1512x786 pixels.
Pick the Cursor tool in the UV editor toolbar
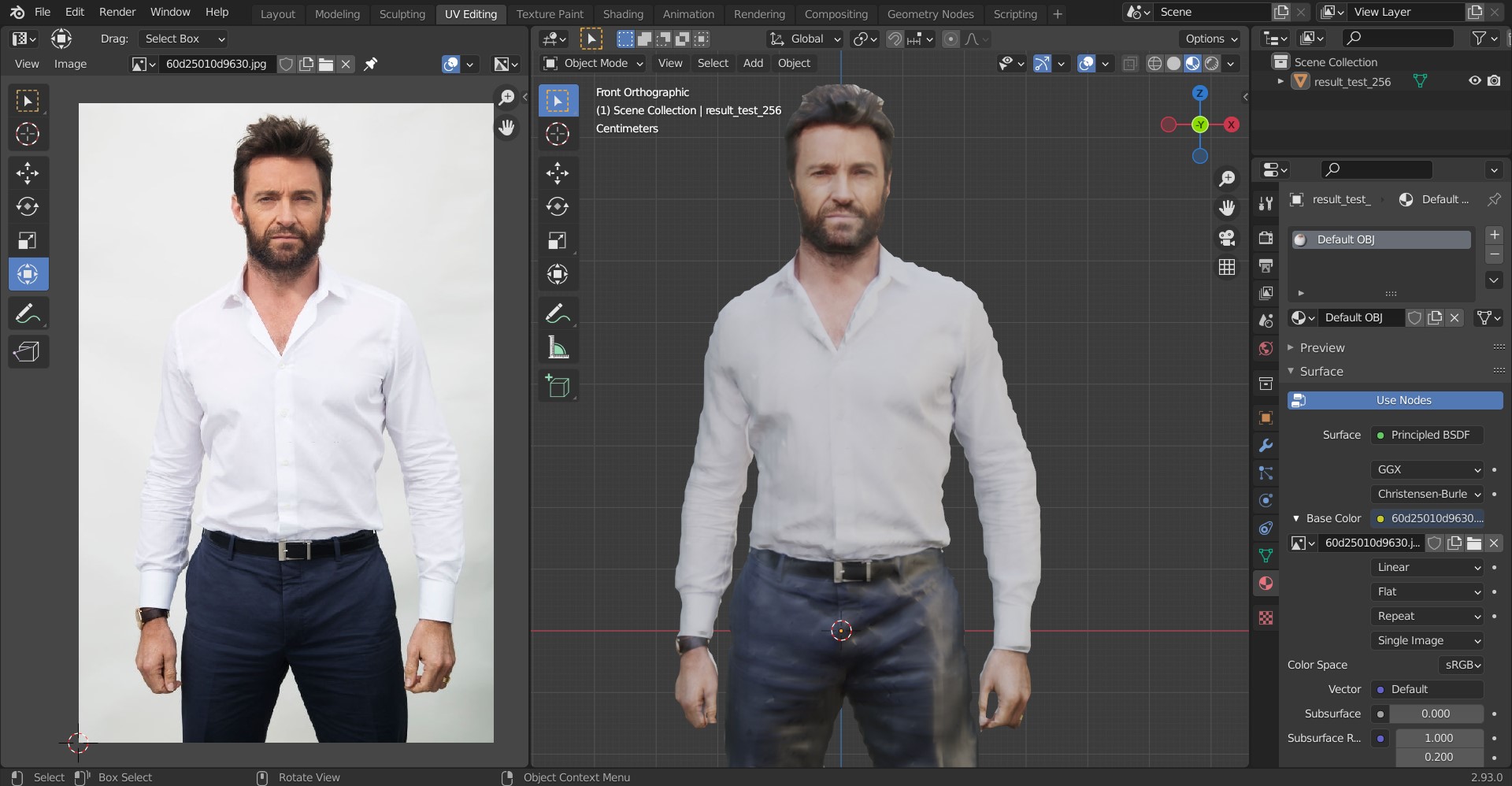pyautogui.click(x=28, y=134)
